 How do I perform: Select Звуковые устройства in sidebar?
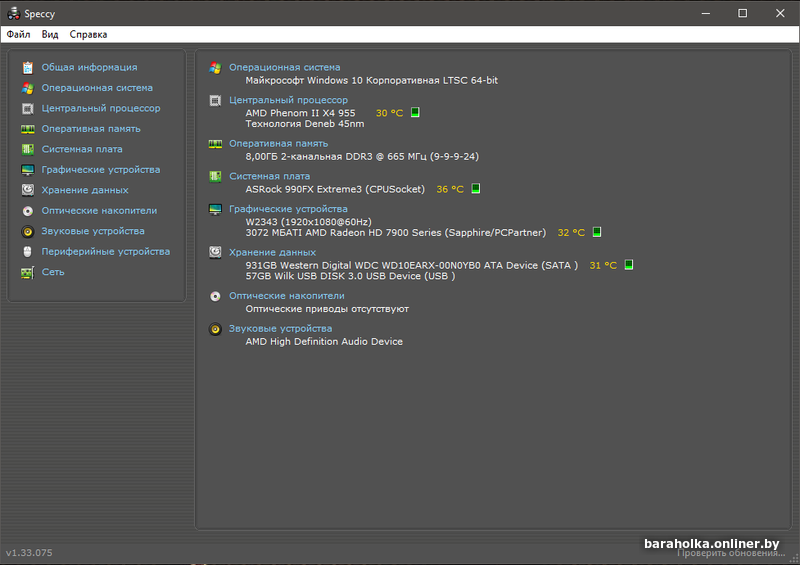pyautogui.click(x=93, y=231)
